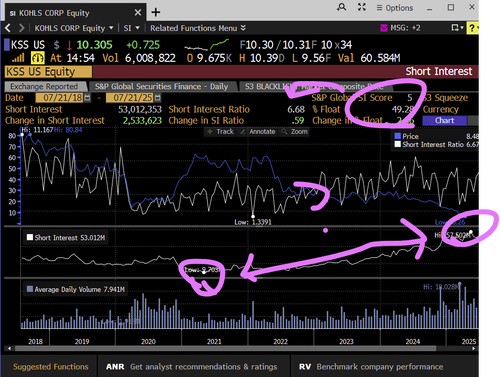Open calendar picker for end date 07/21/25
This screenshot has height=377, width=500.
(158, 98)
